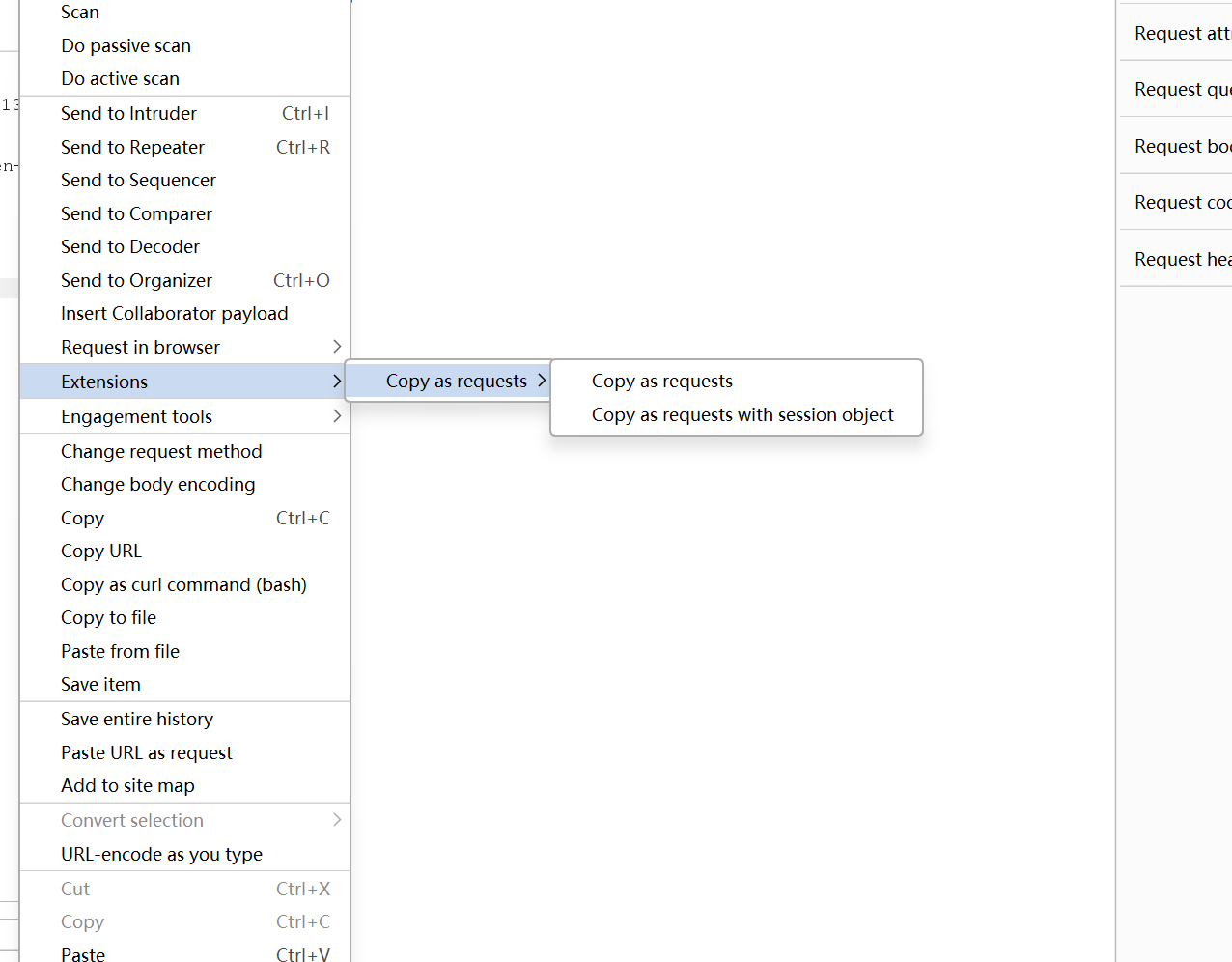Screen dimensions: 1232x962
Task: Select Save entire history
Action: (x=136, y=719)
